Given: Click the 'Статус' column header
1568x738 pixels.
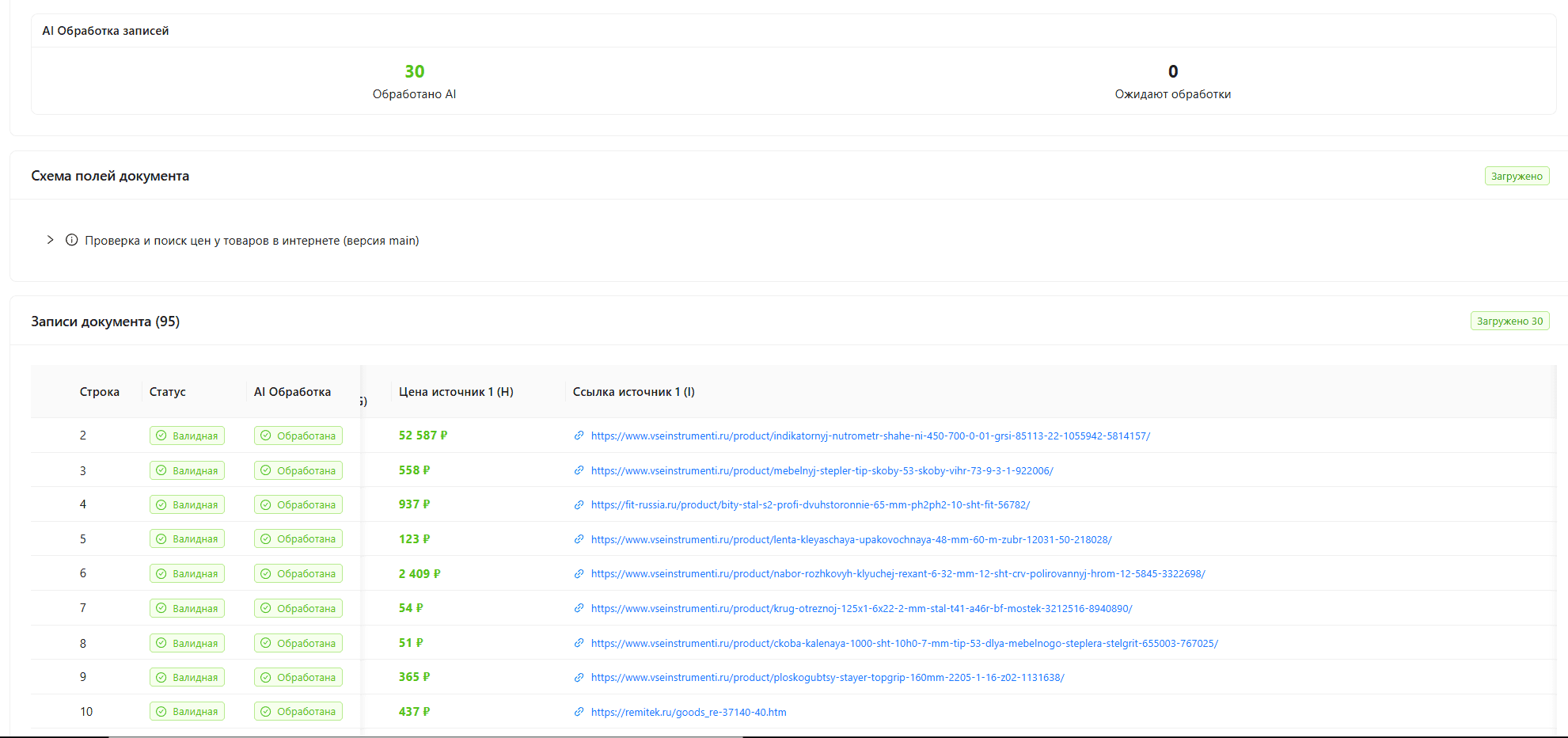Looking at the screenshot, I should (x=167, y=392).
